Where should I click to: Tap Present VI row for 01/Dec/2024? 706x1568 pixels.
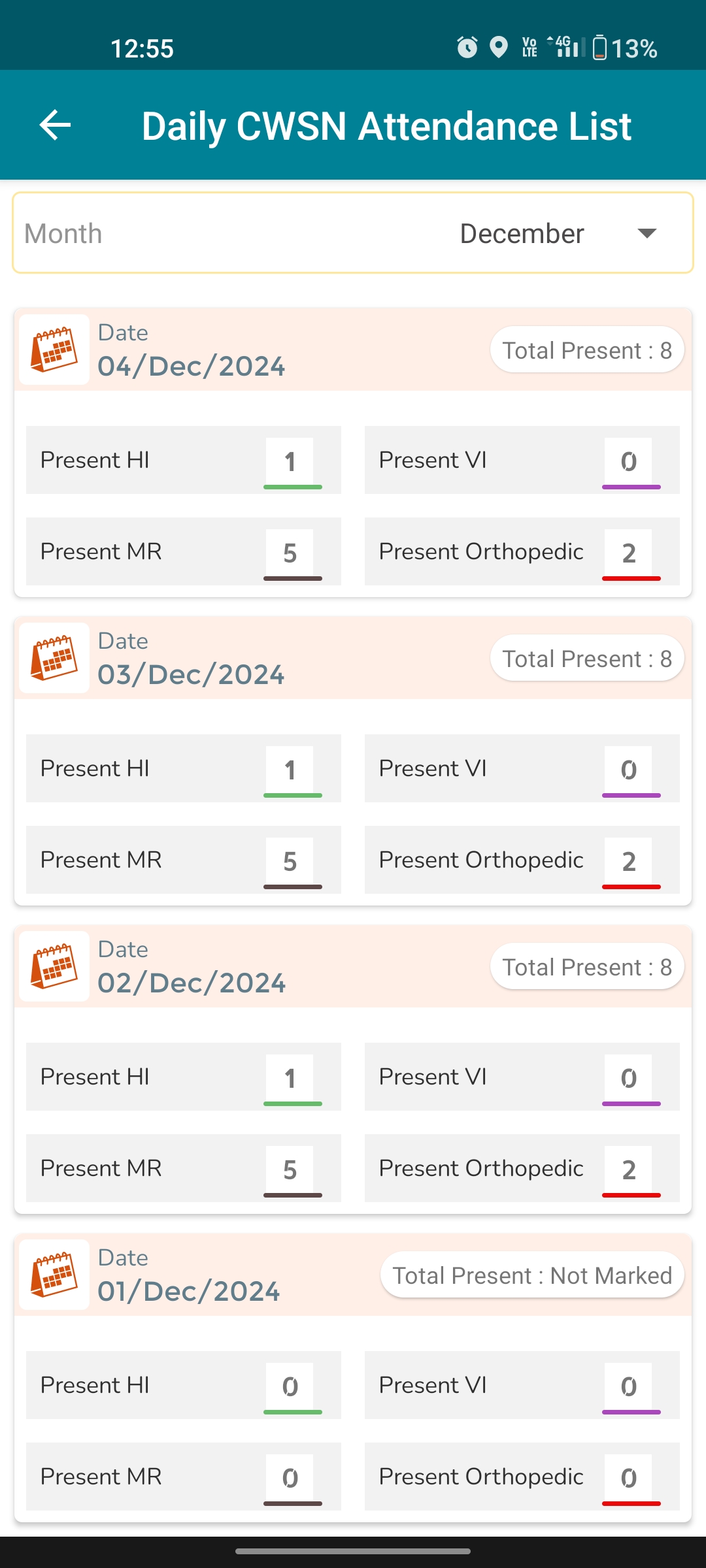522,1385
